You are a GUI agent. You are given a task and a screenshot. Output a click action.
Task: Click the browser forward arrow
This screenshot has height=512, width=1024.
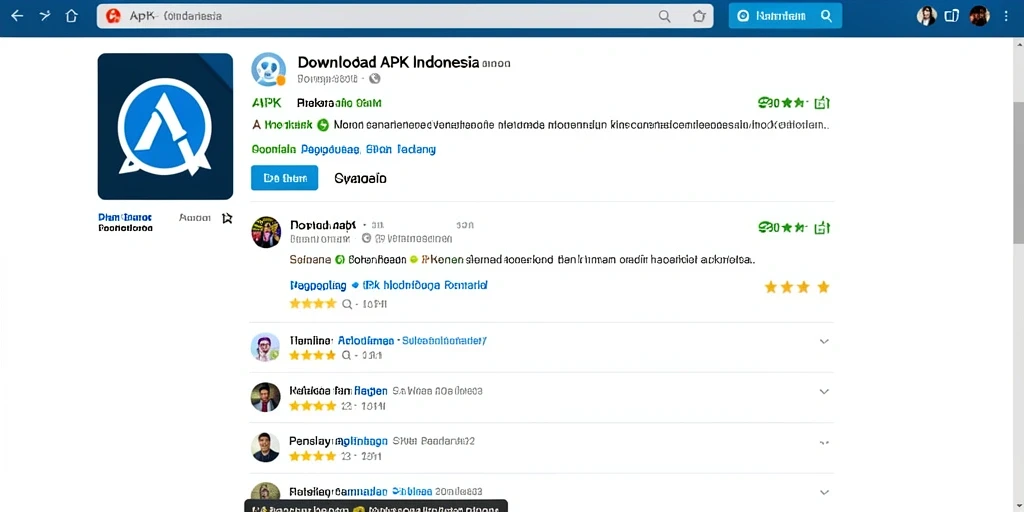pyautogui.click(x=45, y=16)
